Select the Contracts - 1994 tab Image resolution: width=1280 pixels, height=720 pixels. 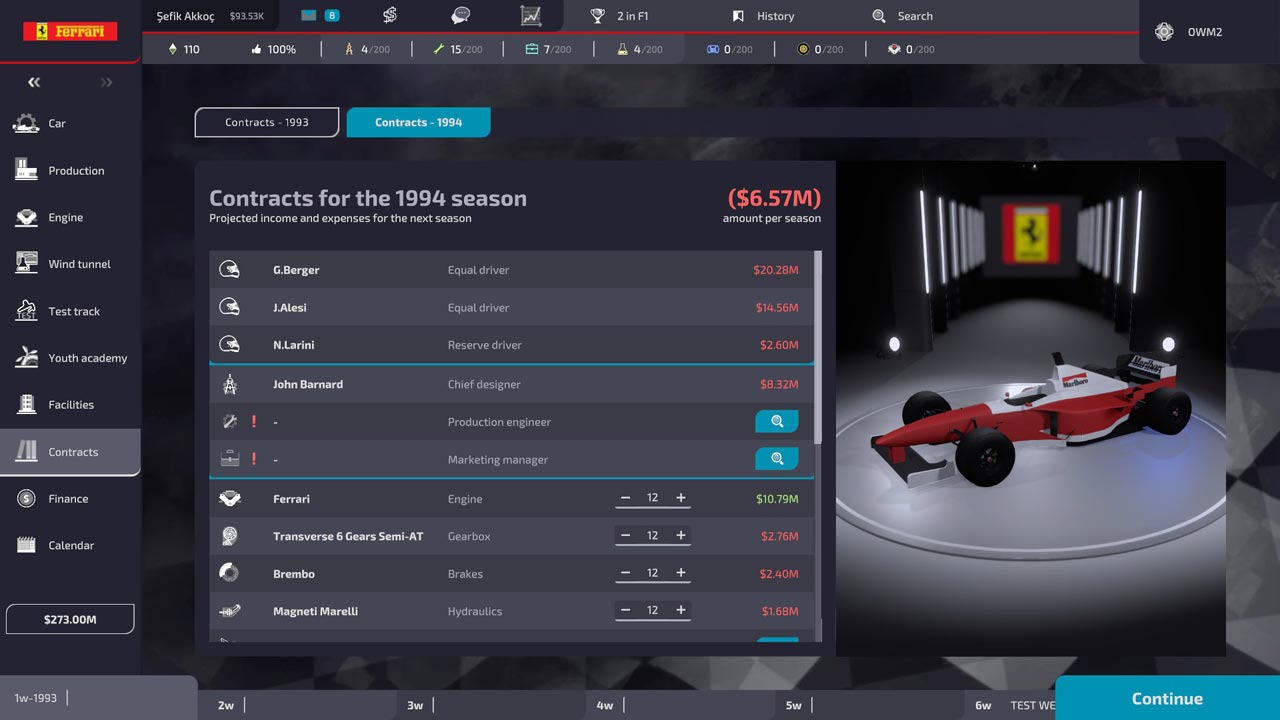point(418,122)
